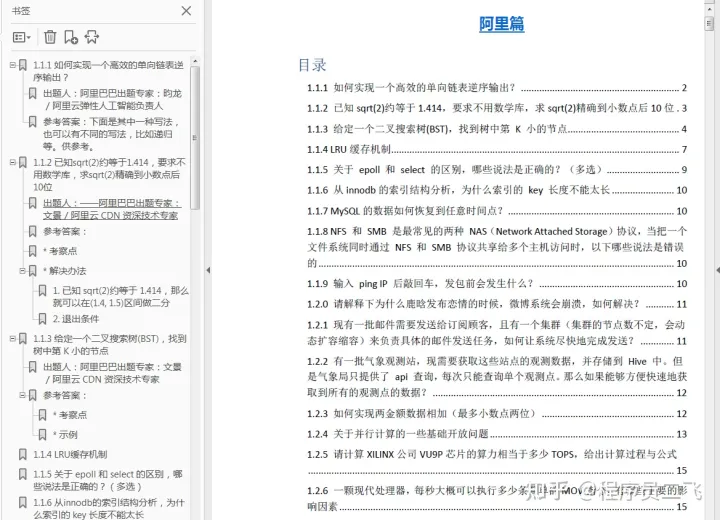Open bookmark * 考察点 under 1.1.2
The width and height of the screenshot is (720, 520).
60,251
